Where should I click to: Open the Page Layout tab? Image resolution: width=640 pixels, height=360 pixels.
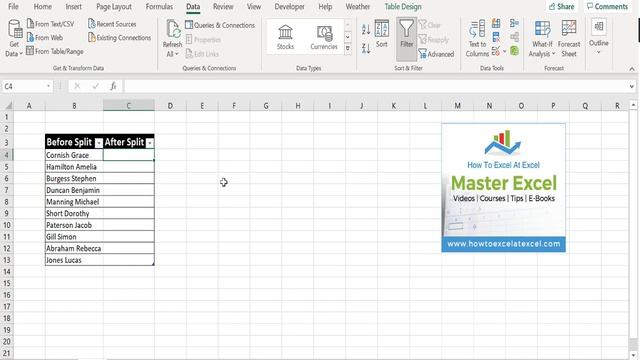click(x=114, y=7)
